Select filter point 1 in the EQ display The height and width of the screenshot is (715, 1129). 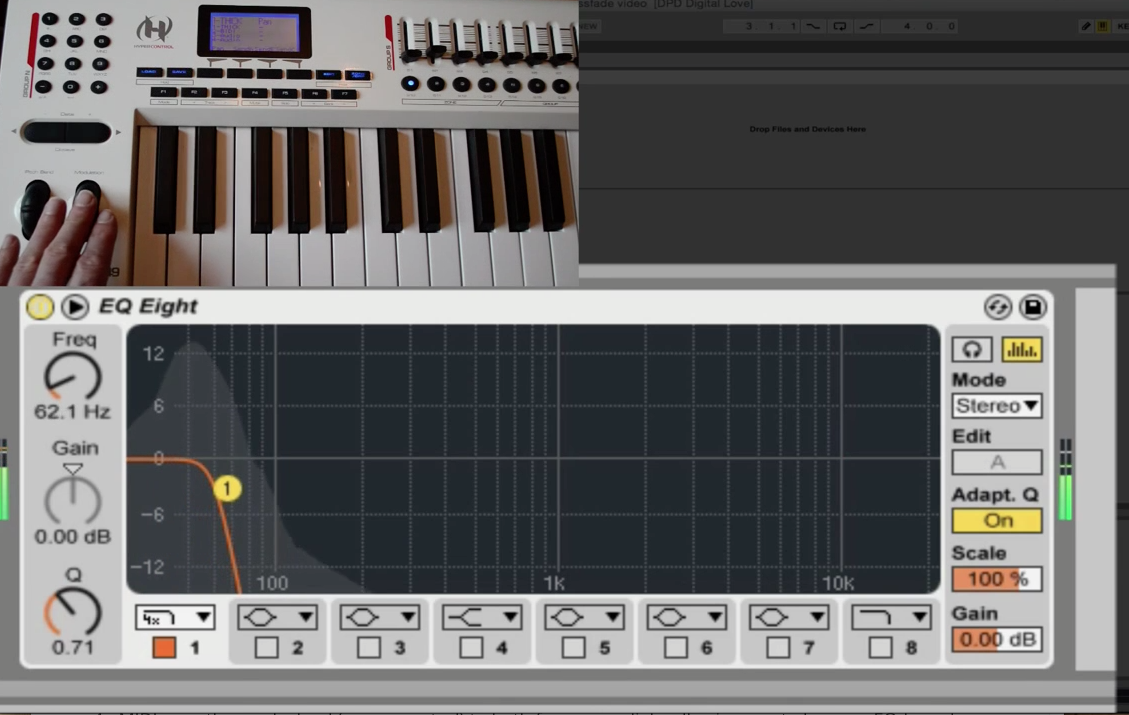click(227, 489)
